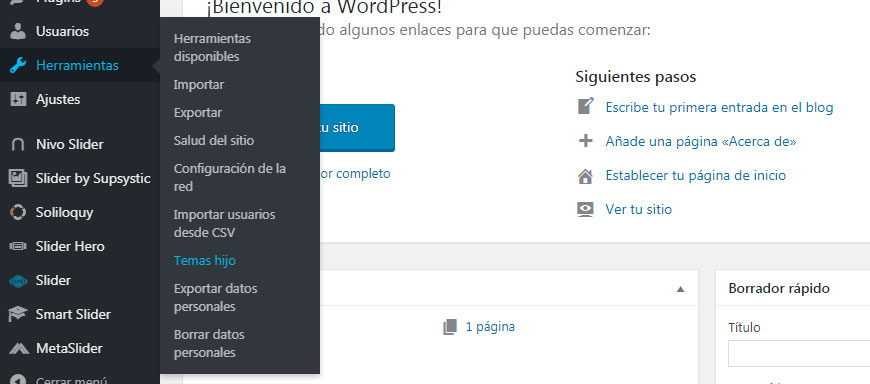Follow the 'Ver tu sitio' link
This screenshot has height=384, width=870.
click(x=639, y=210)
